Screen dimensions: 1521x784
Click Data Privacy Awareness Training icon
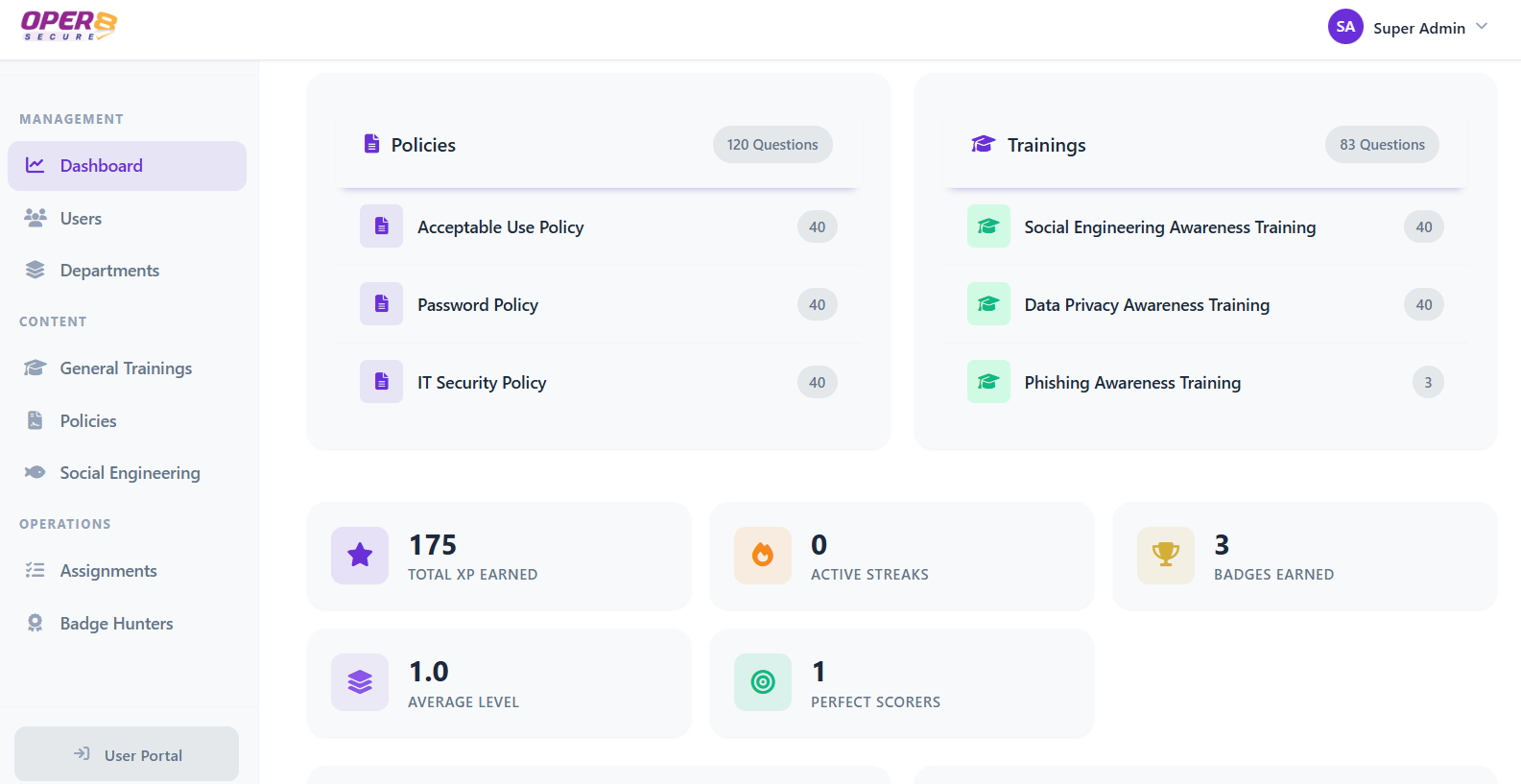pos(987,305)
